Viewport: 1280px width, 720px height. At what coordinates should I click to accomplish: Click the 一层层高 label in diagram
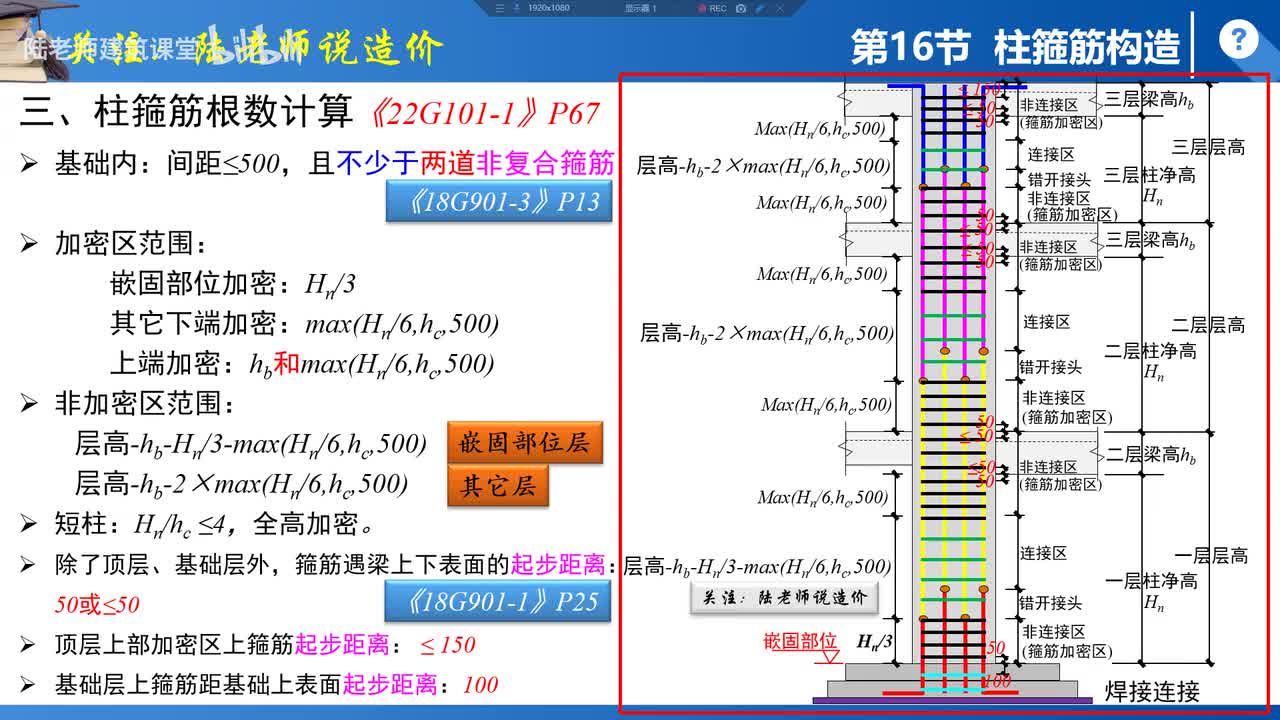point(1211,555)
